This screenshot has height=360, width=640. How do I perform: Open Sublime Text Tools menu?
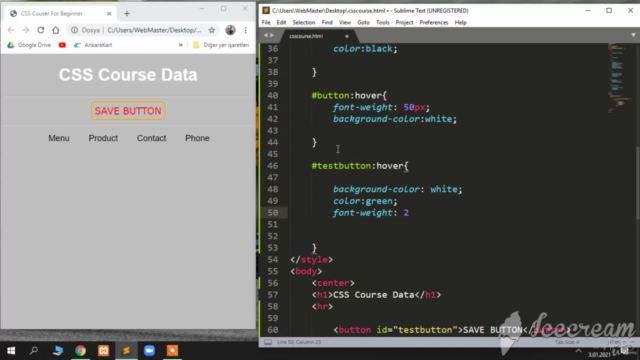pyautogui.click(x=382, y=22)
